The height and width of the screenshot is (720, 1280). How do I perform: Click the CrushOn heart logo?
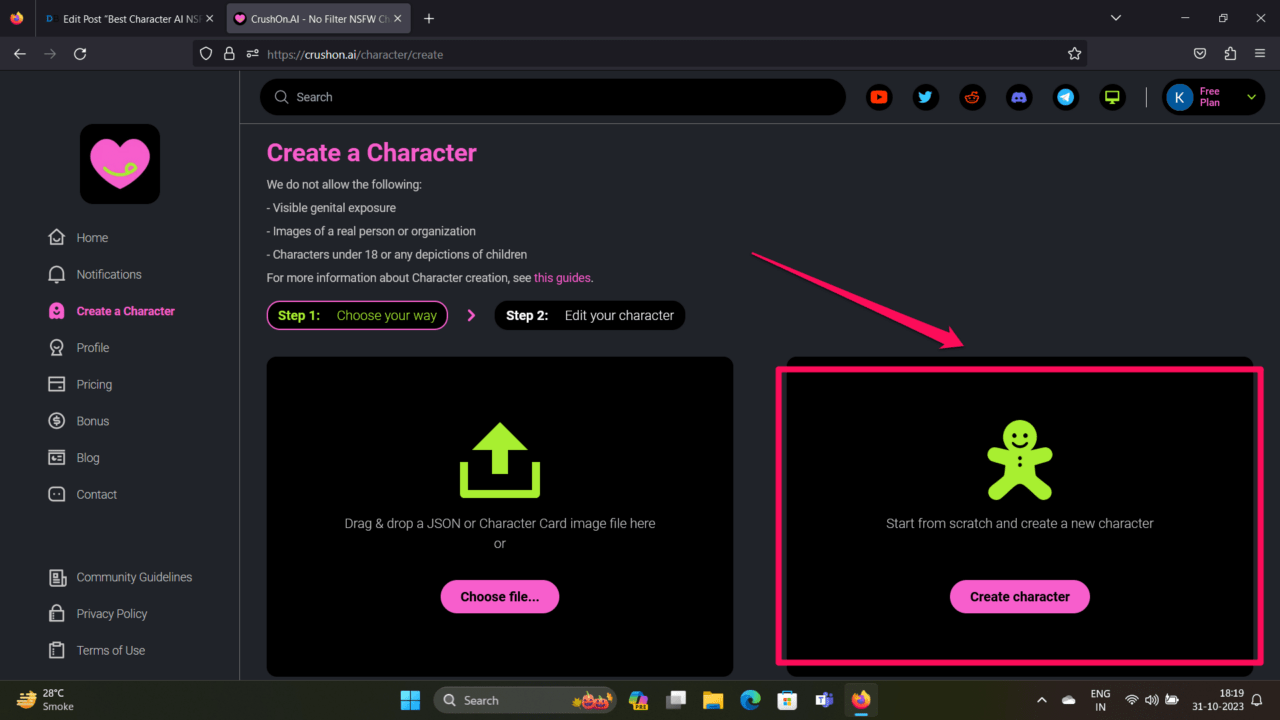(120, 164)
